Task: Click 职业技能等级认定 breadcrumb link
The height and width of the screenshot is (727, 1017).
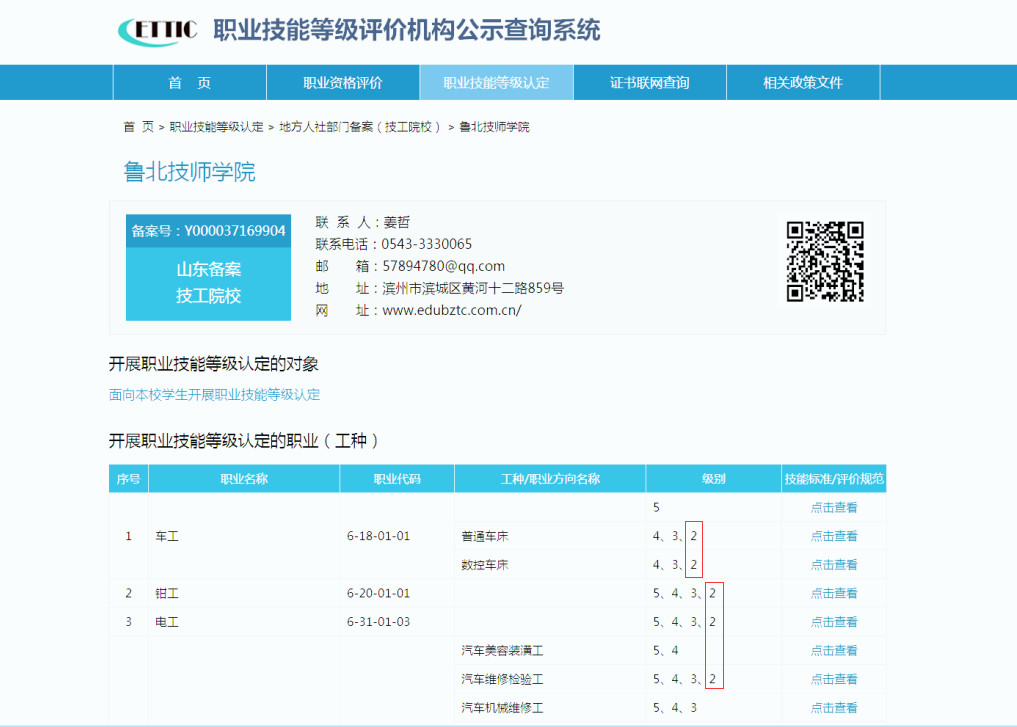Action: 216,126
